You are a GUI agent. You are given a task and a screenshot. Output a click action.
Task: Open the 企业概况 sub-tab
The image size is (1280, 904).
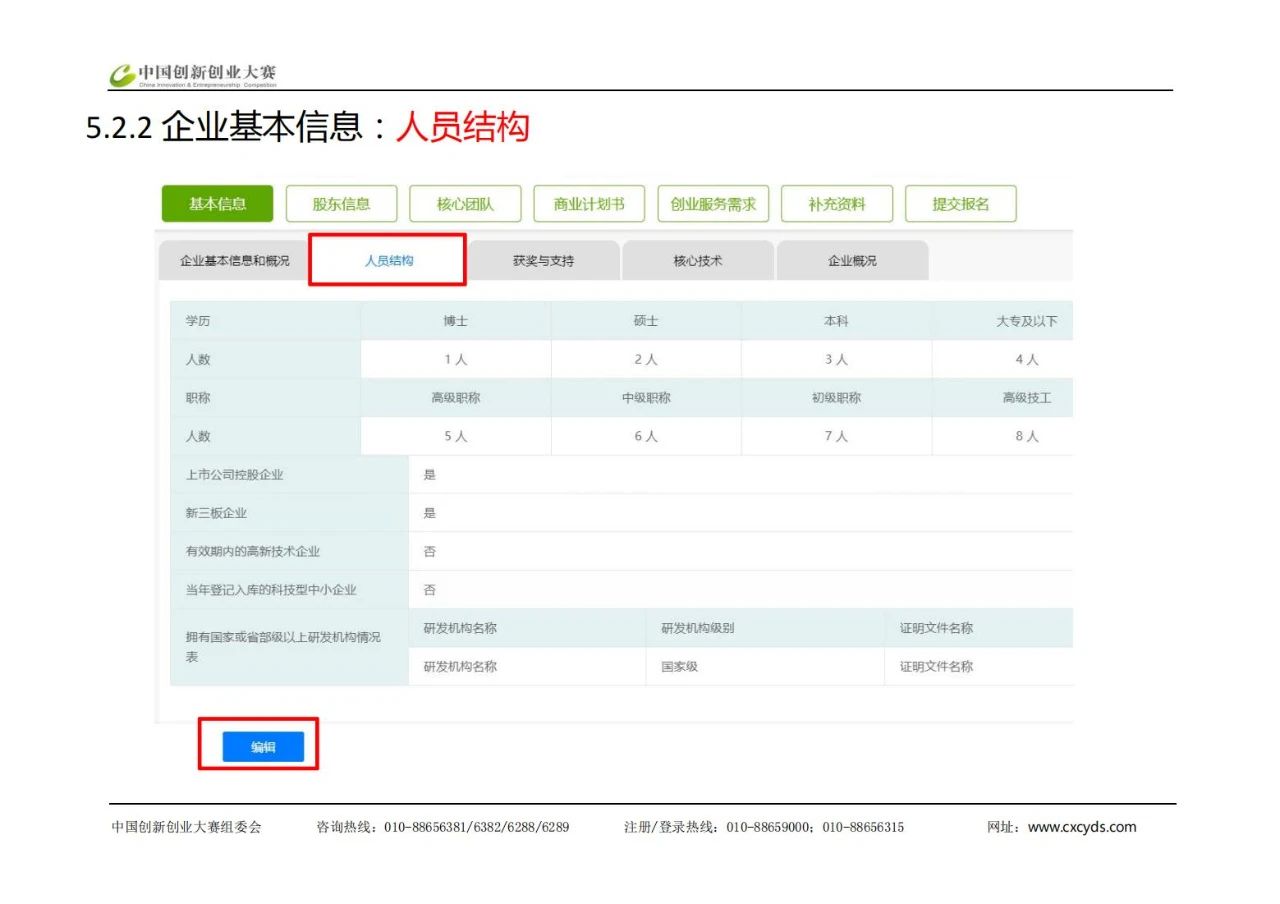(x=852, y=261)
